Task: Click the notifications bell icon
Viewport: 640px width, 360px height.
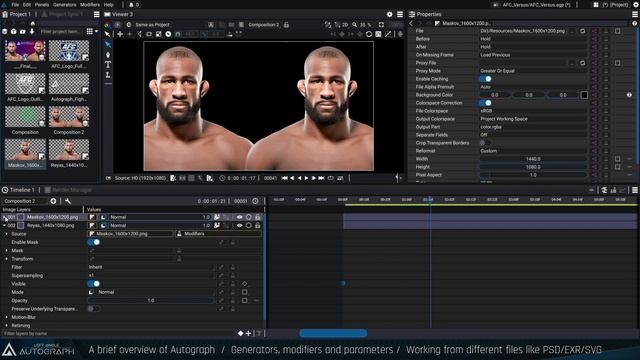Action: click(131, 4)
